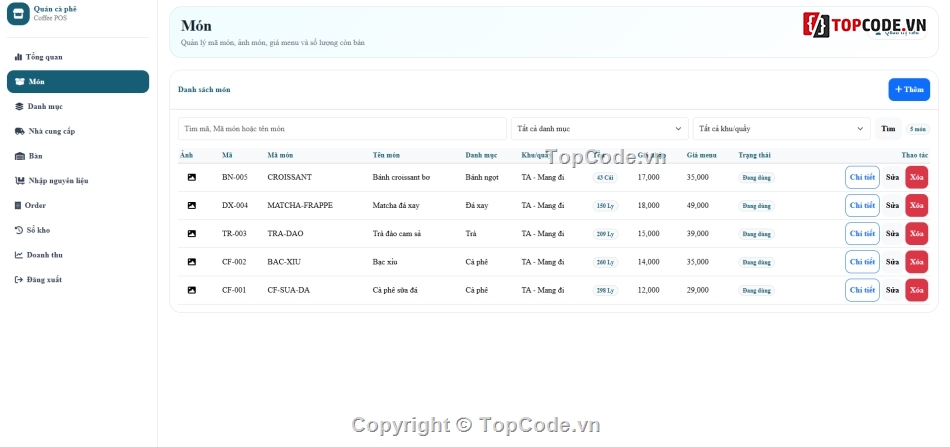This screenshot has width=950, height=447.
Task: Click the Danh sách món heading
Action: point(204,90)
